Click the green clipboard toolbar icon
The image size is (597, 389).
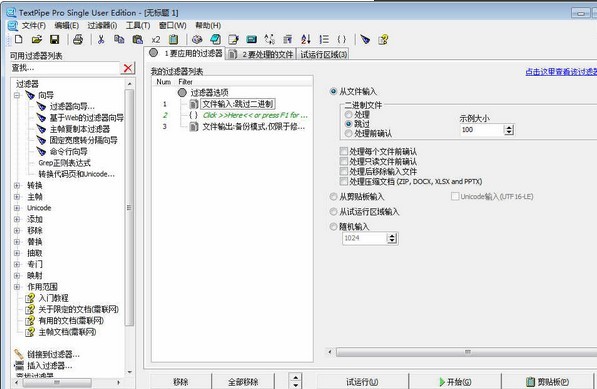173,39
